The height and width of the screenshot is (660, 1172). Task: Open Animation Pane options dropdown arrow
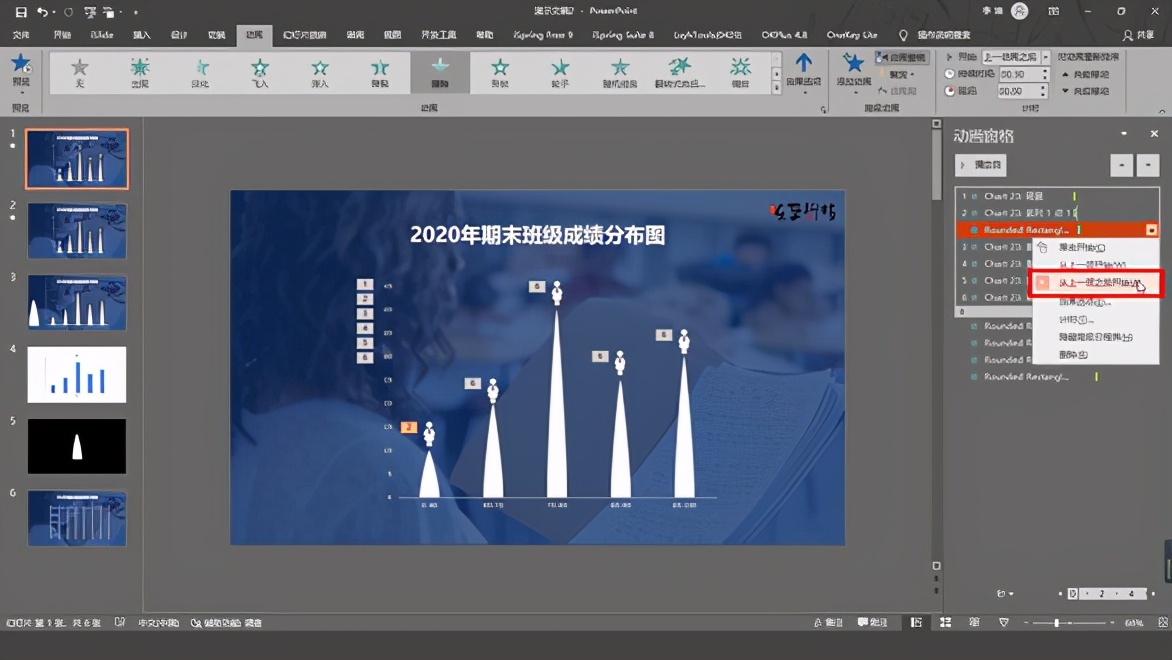tap(1123, 134)
